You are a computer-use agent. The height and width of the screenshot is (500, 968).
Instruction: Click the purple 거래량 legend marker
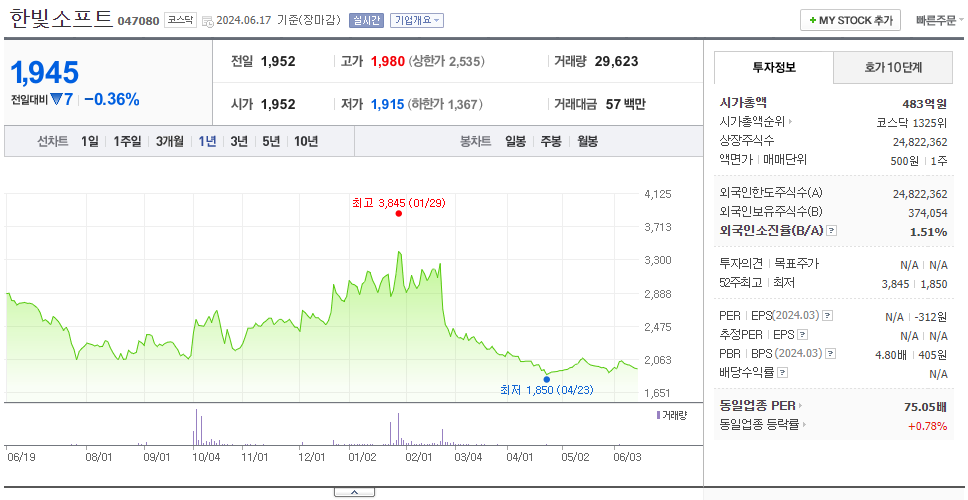click(x=658, y=415)
